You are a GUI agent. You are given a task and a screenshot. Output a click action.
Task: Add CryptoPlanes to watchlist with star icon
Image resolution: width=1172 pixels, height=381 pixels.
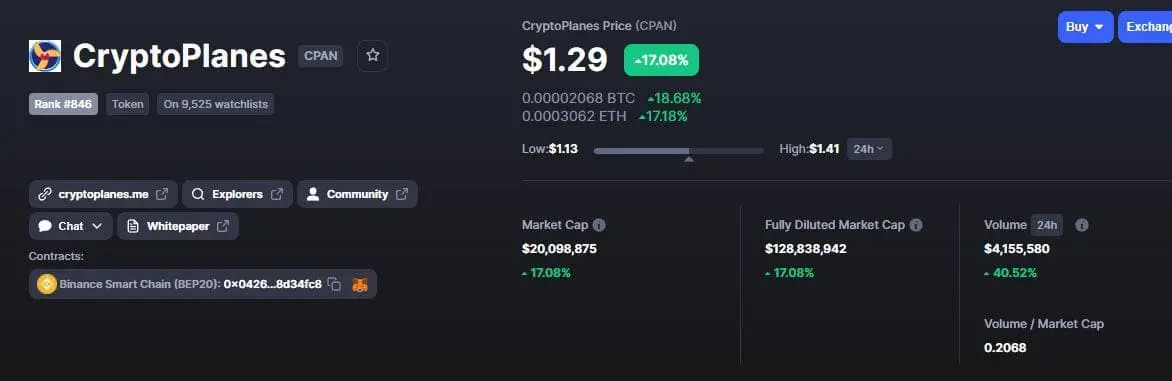pyautogui.click(x=372, y=56)
